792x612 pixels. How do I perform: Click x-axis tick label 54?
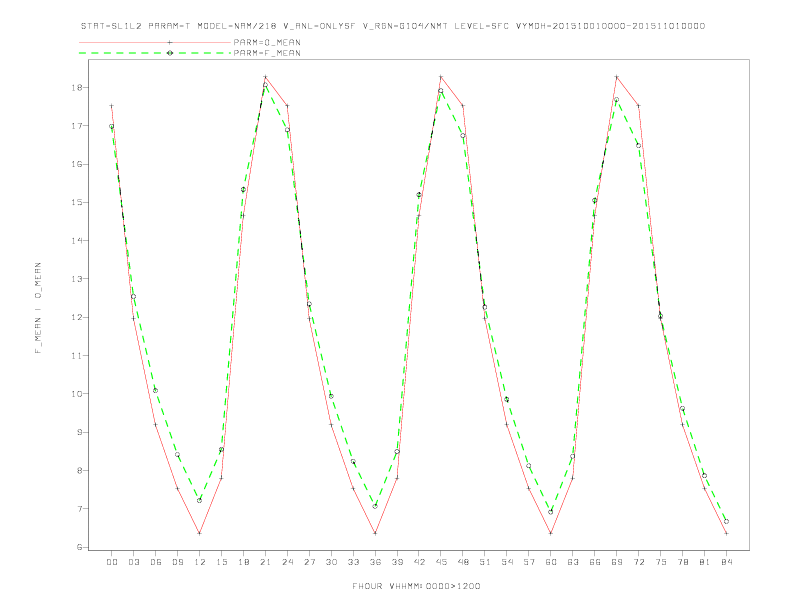507,562
